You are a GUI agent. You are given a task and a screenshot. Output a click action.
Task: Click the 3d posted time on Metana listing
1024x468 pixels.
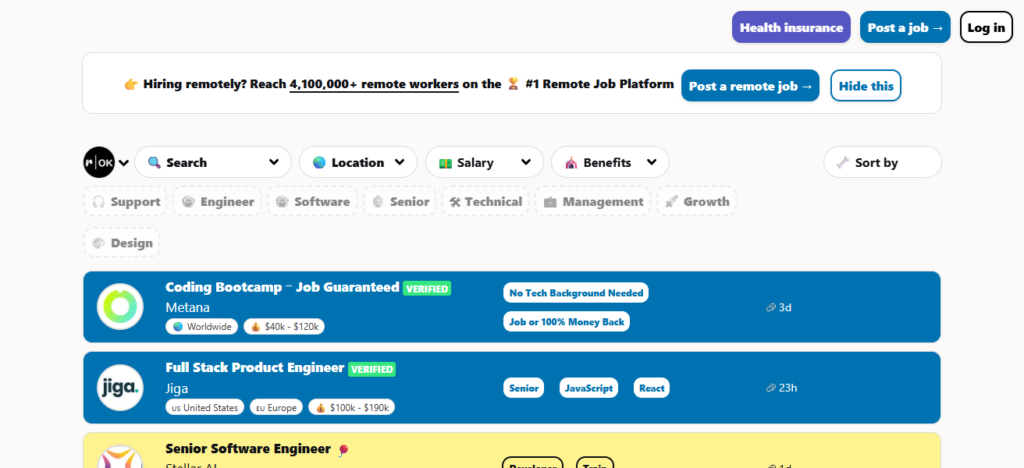click(785, 307)
